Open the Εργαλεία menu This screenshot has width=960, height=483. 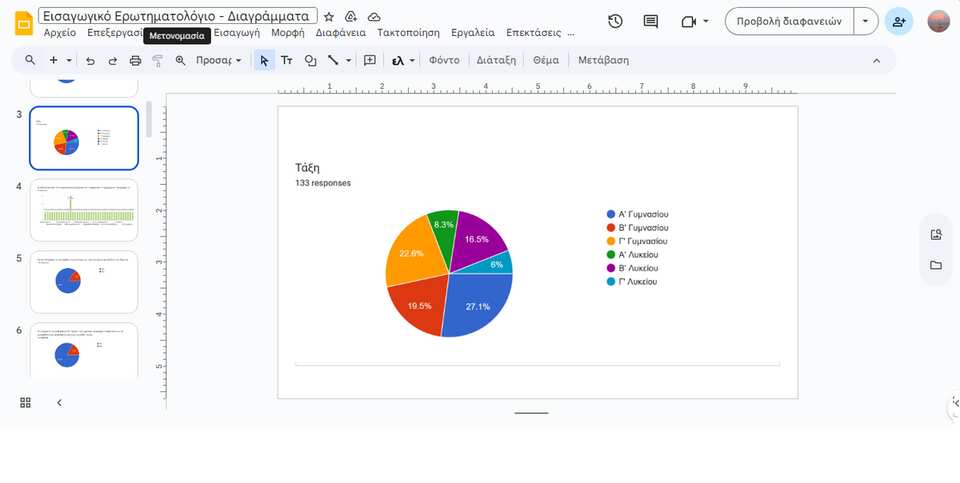pyautogui.click(x=473, y=33)
